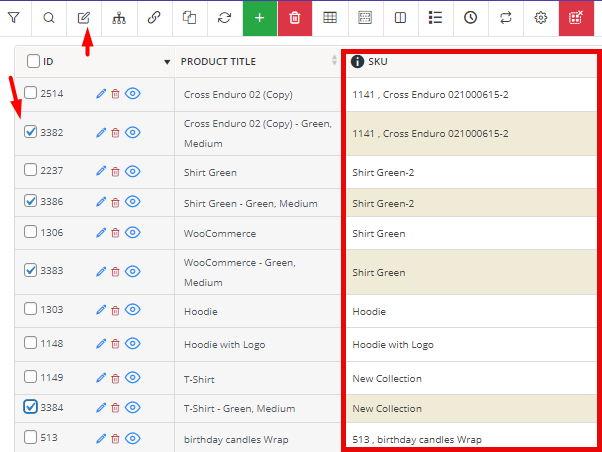Screen dimensions: 602x452
Task: Click the red reset grid icon
Action: point(576,18)
